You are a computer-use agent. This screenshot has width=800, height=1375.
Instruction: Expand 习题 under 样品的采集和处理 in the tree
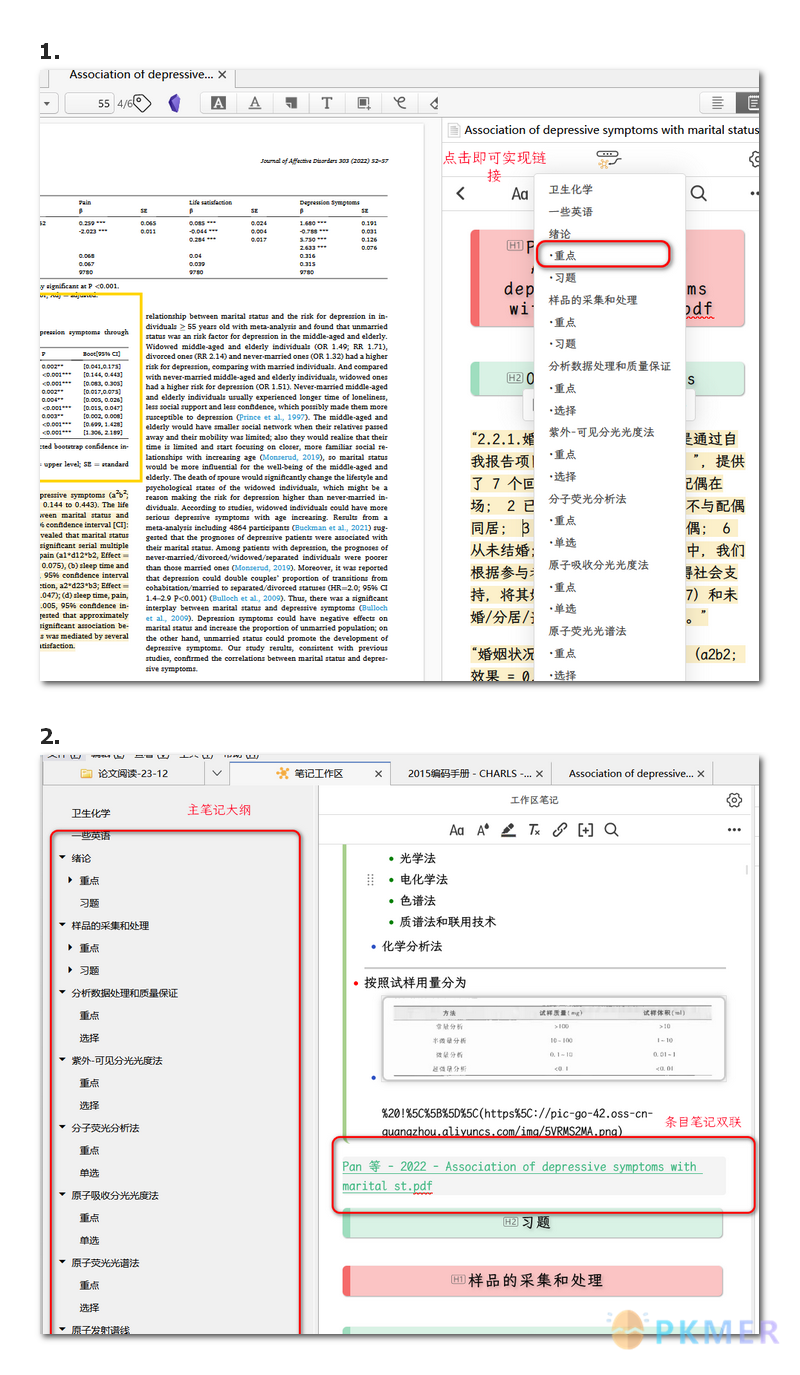pyautogui.click(x=71, y=971)
